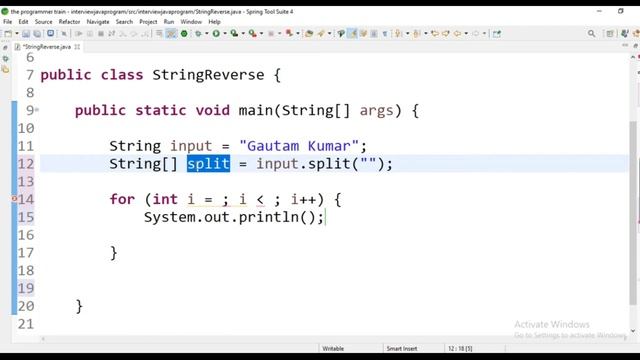The width and height of the screenshot is (640, 360).
Task: Maximize the editor area
Action: [x=636, y=45]
